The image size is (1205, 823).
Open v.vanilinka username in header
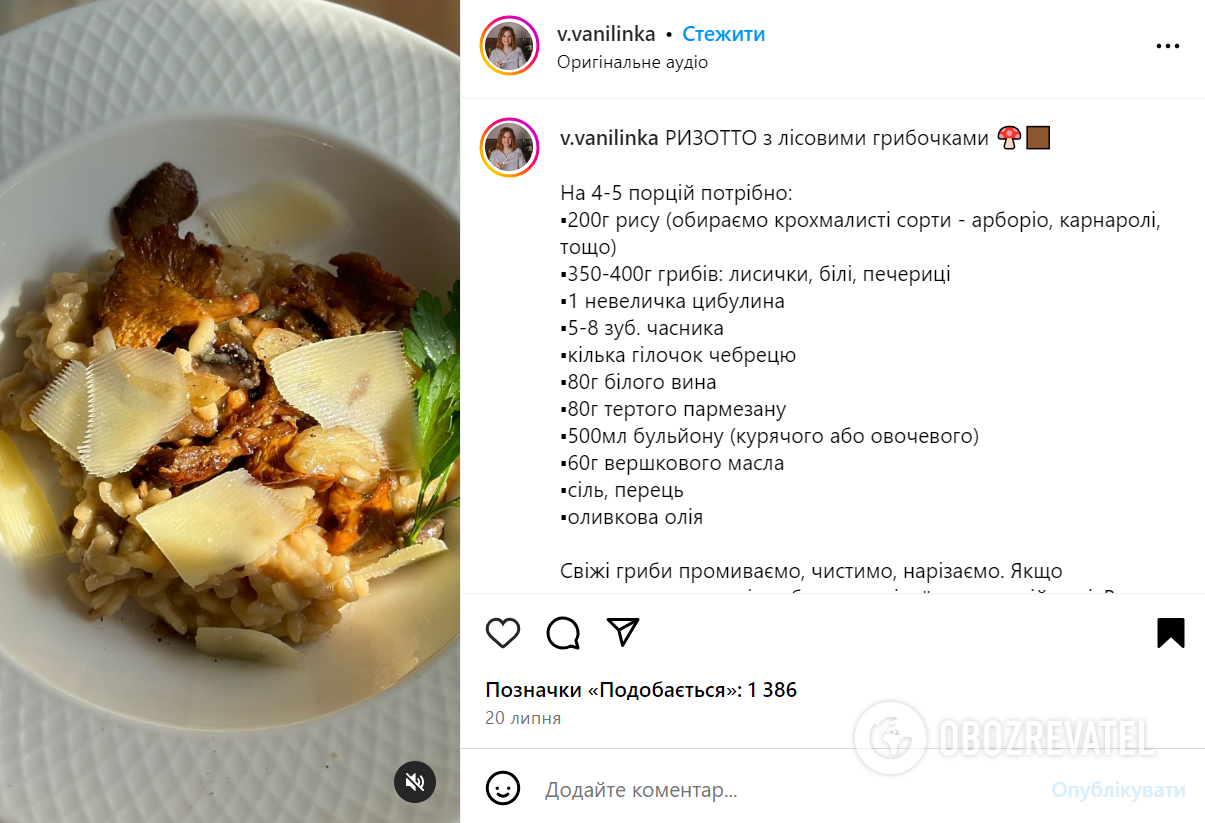click(x=606, y=34)
